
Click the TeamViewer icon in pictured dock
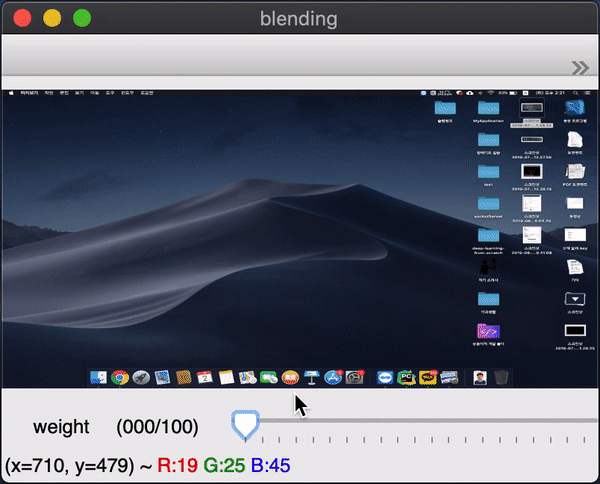pyautogui.click(x=385, y=378)
